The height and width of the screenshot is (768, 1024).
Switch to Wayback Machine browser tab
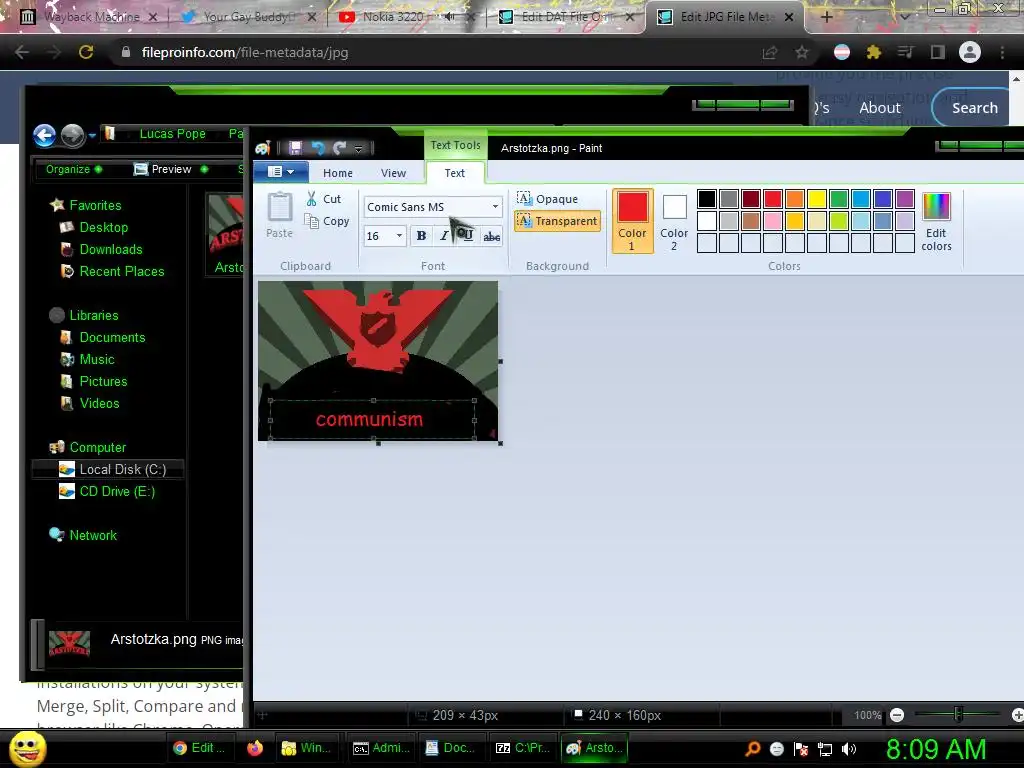(x=88, y=17)
